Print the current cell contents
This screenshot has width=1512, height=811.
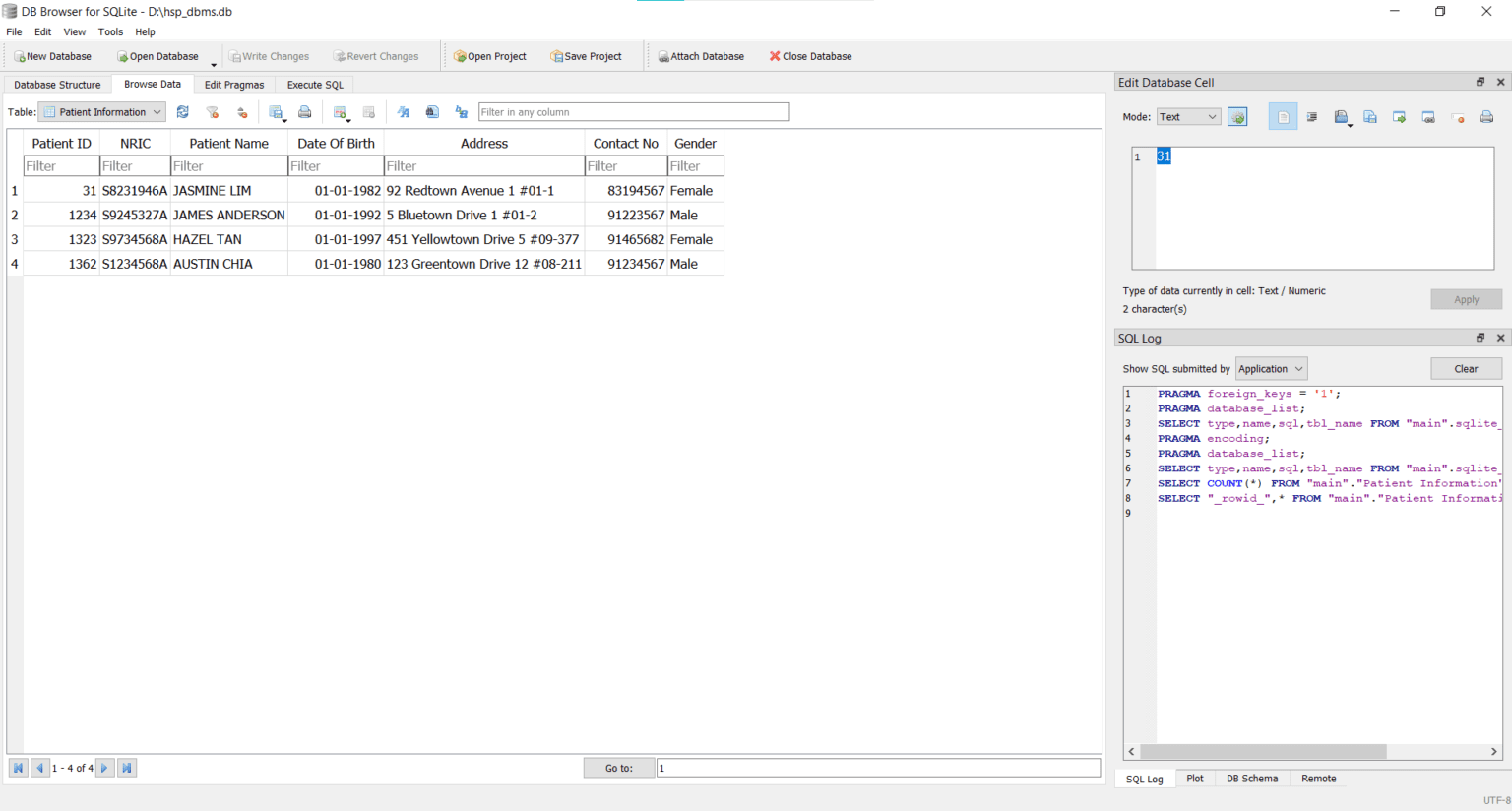point(1486,116)
